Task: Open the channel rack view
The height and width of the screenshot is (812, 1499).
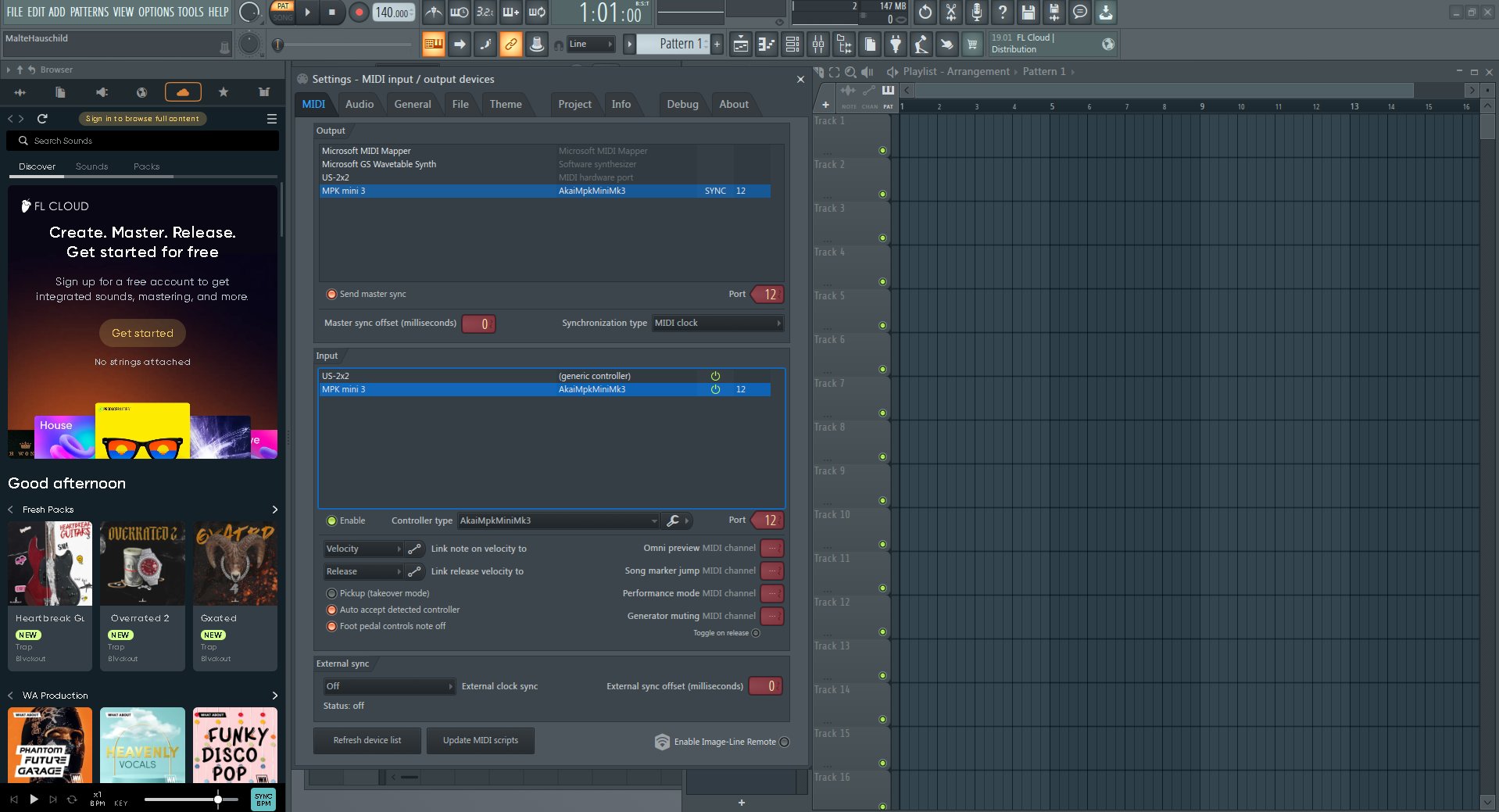Action: [792, 45]
